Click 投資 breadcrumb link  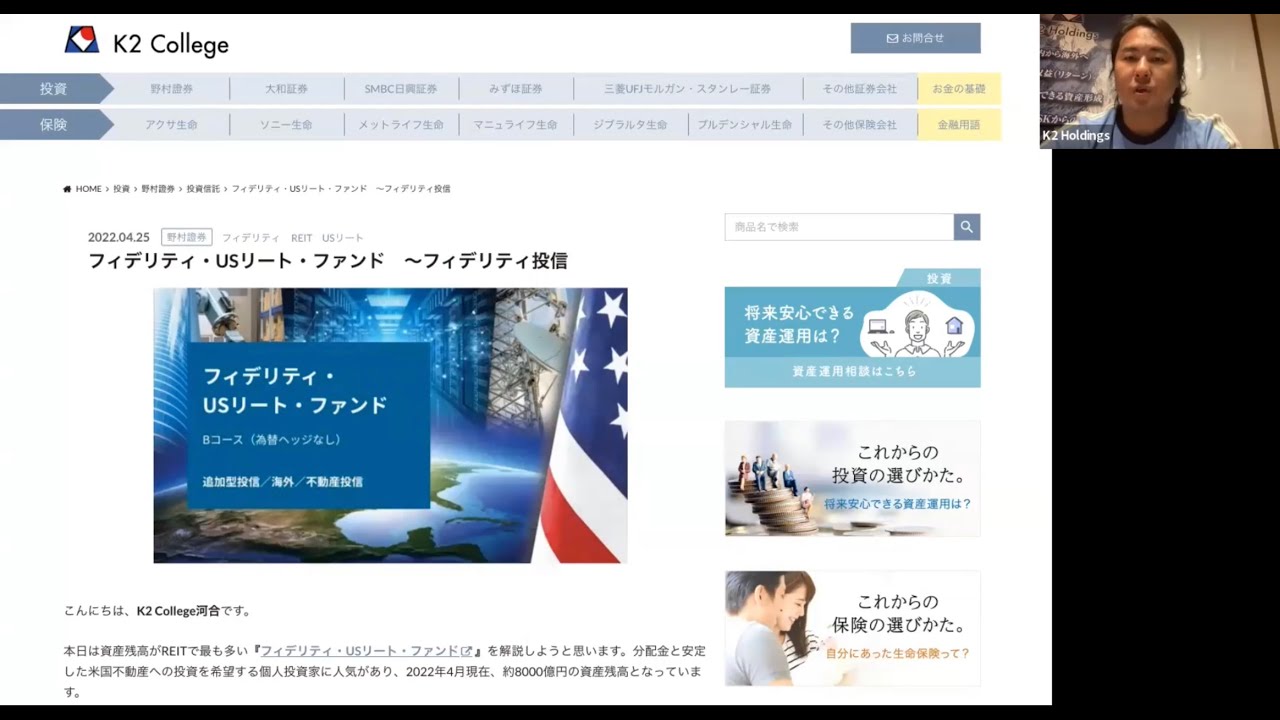coord(121,189)
